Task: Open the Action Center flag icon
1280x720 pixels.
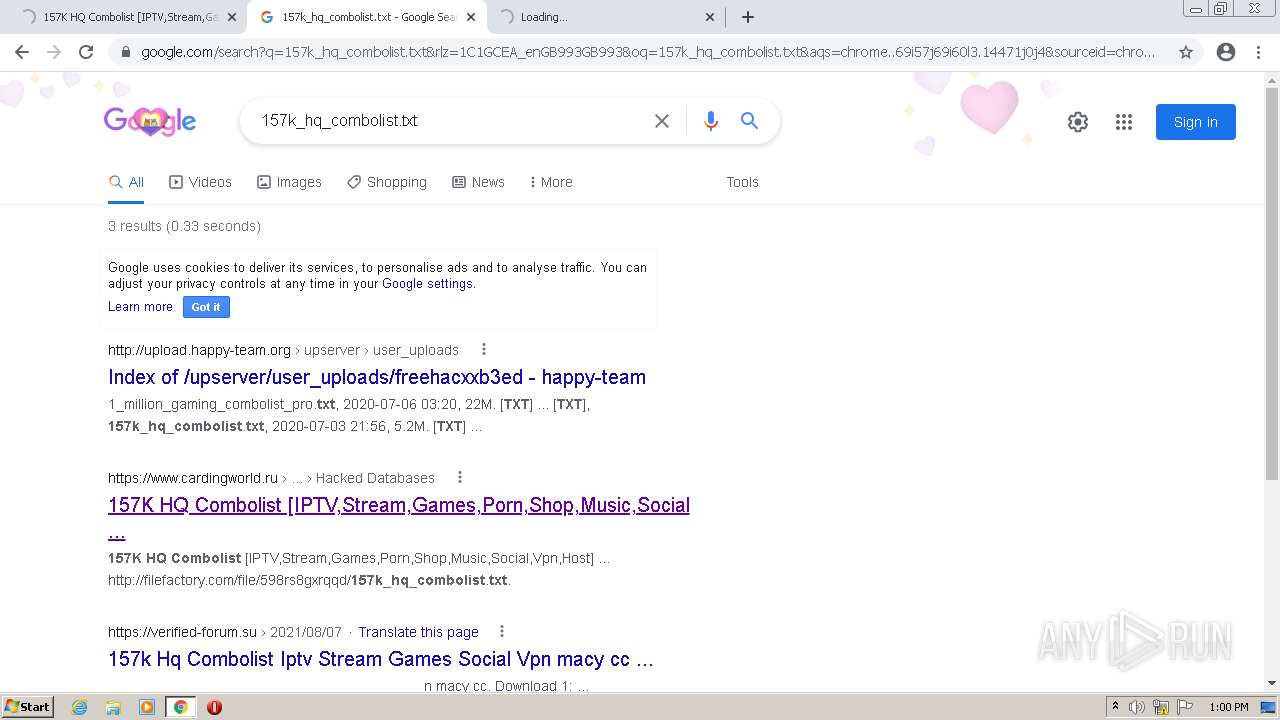Action: click(x=1184, y=707)
